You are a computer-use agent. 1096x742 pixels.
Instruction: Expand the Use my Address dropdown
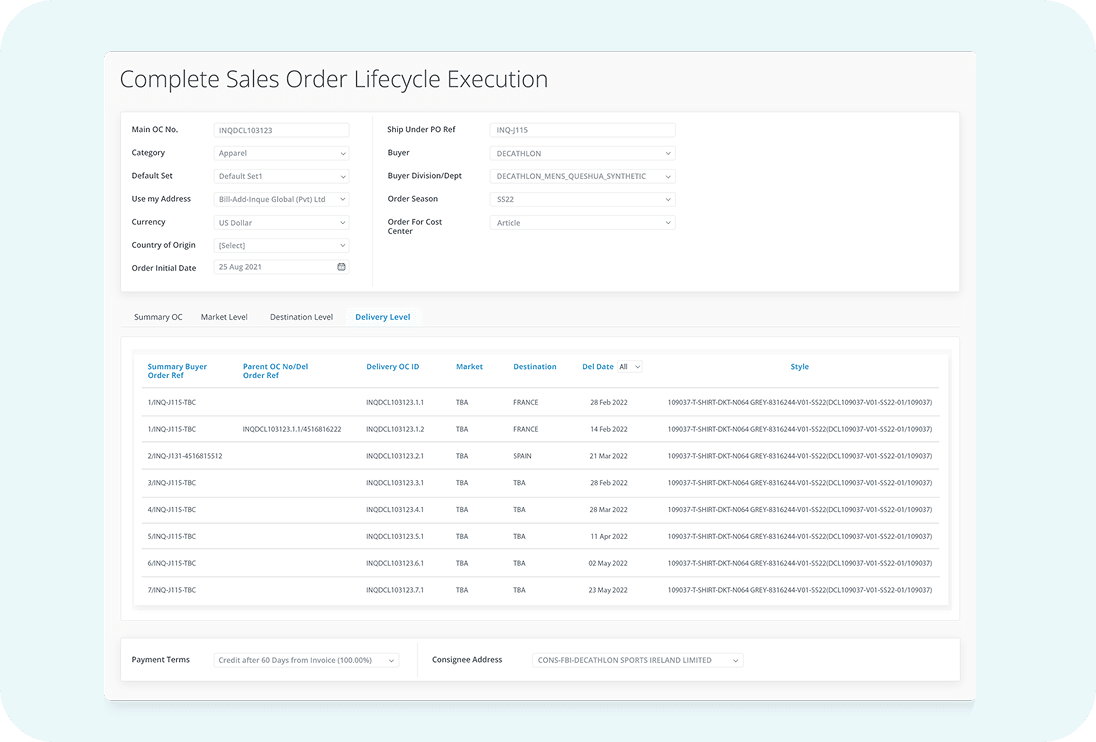pyautogui.click(x=282, y=200)
